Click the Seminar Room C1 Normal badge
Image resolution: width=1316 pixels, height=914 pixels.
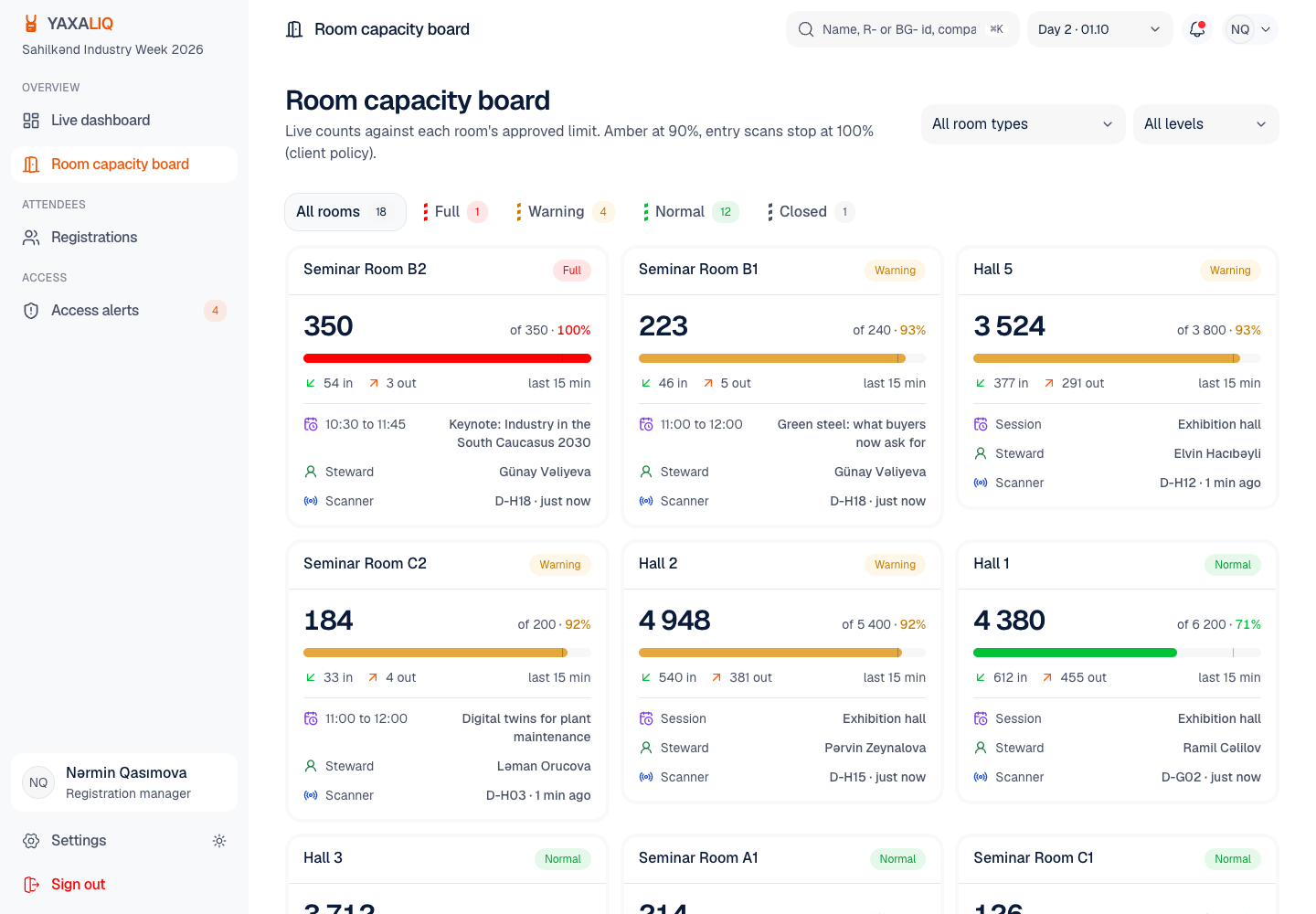[1232, 859]
